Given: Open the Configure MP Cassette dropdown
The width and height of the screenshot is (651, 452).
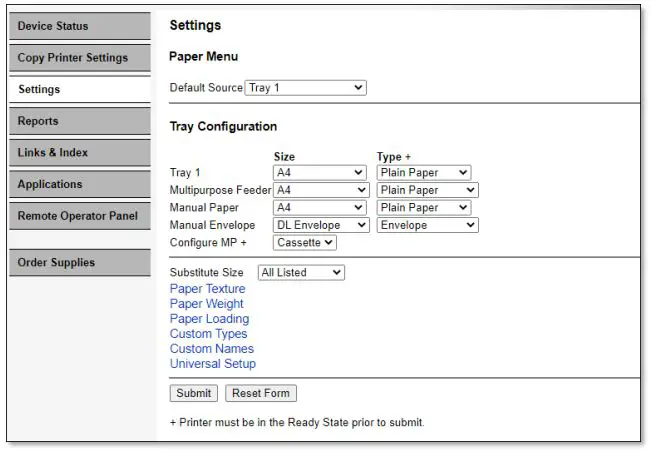Looking at the screenshot, I should tap(305, 242).
